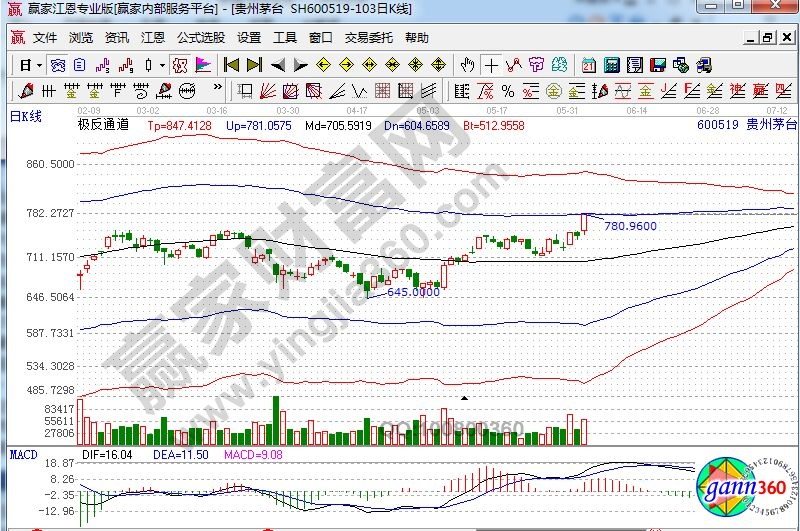This screenshot has width=800, height=531.
Task: Jump to last bar with the skip-to-end arrow
Action: (x=254, y=66)
